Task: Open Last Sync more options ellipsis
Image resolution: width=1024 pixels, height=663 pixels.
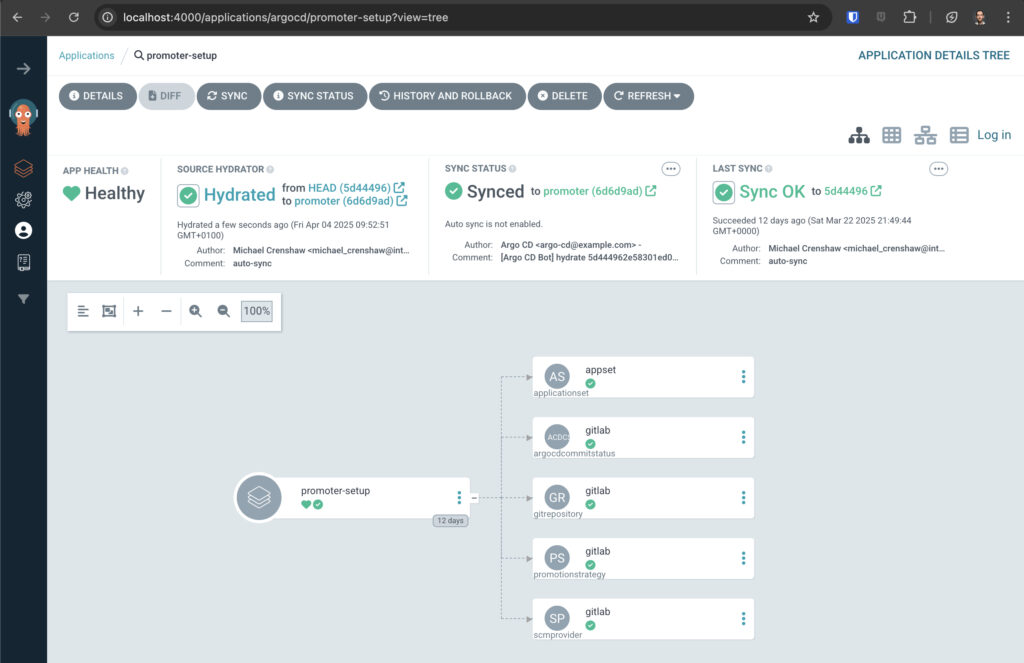Action: (x=938, y=169)
